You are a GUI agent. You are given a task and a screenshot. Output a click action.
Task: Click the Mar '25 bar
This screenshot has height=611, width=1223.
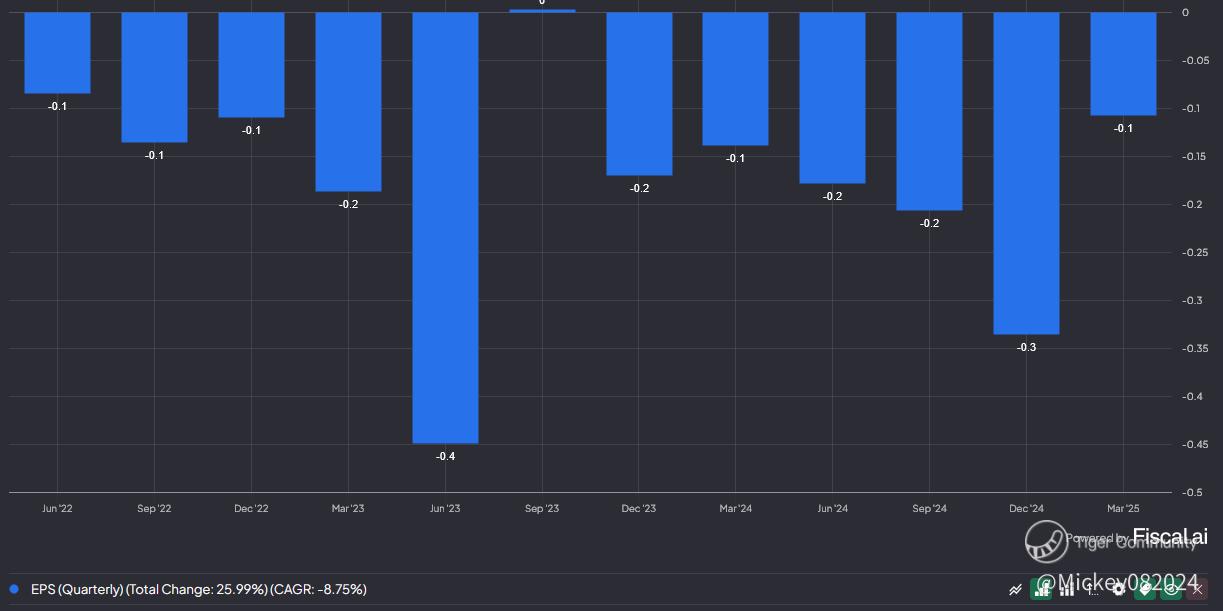click(1123, 64)
